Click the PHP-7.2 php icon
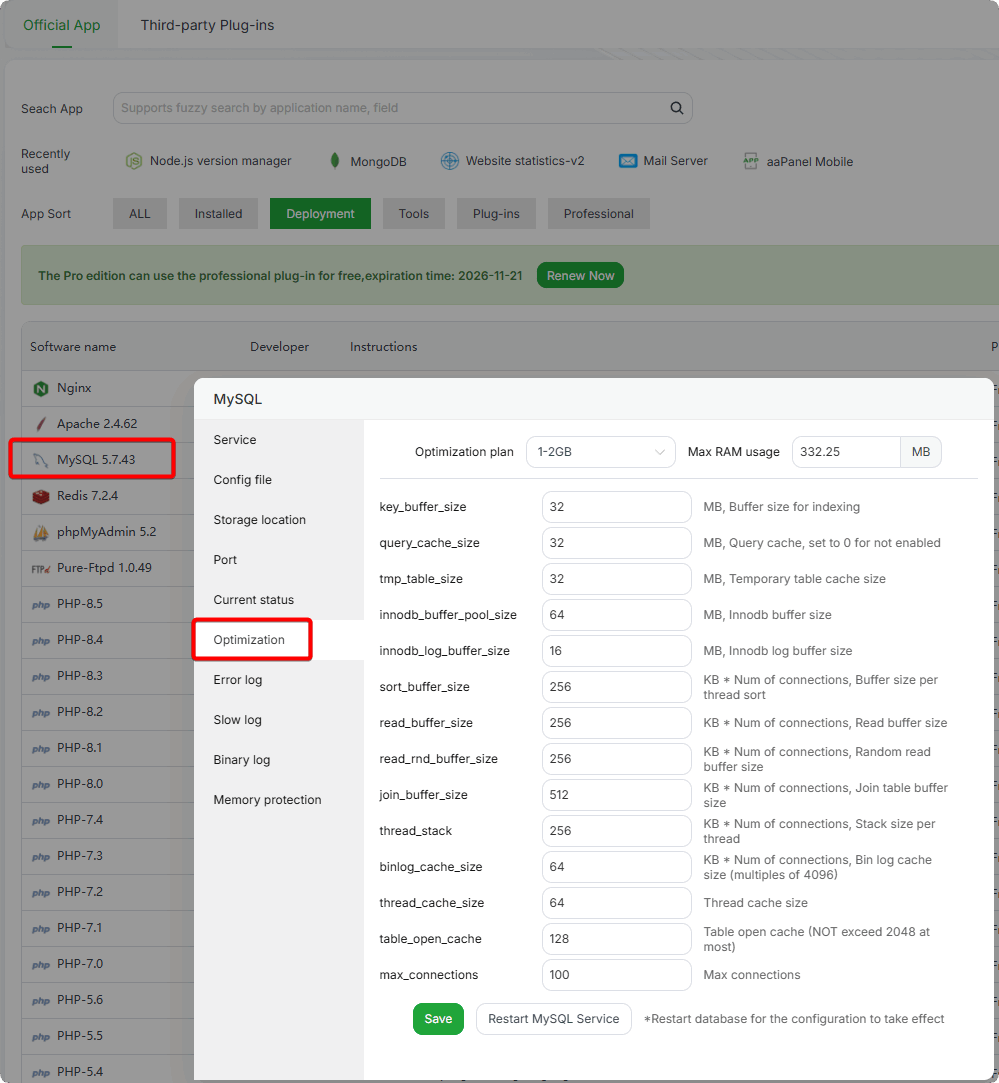 (41, 892)
